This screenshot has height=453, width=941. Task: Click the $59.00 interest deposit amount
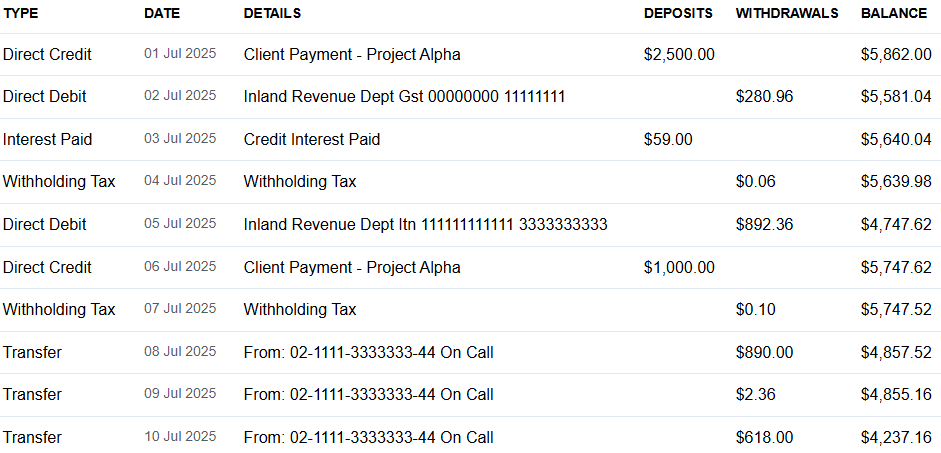pyautogui.click(x=668, y=140)
